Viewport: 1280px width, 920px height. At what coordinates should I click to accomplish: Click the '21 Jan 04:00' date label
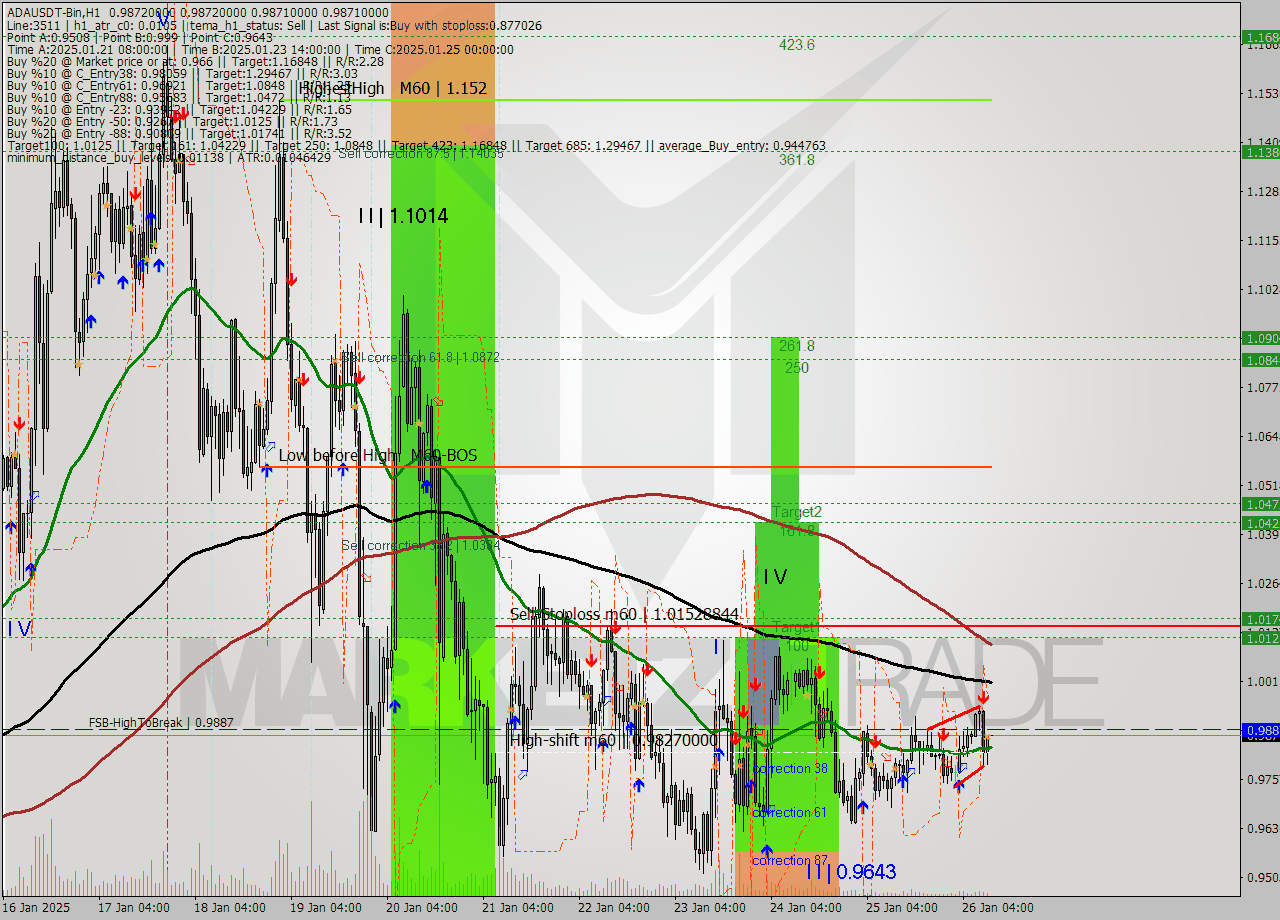[520, 908]
